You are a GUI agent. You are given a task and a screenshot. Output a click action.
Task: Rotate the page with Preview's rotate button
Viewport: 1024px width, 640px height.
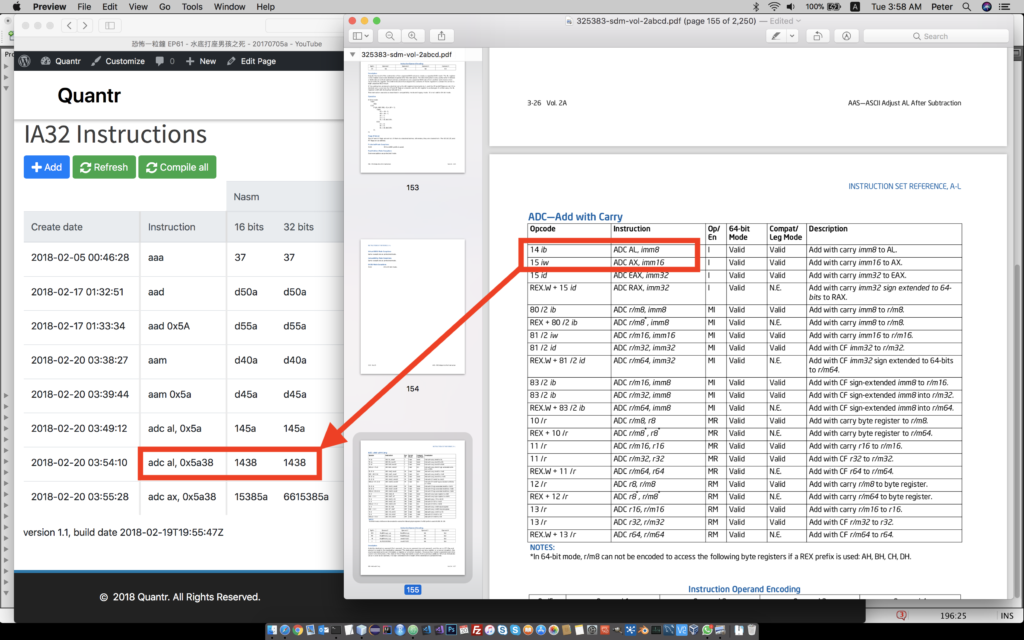click(817, 36)
